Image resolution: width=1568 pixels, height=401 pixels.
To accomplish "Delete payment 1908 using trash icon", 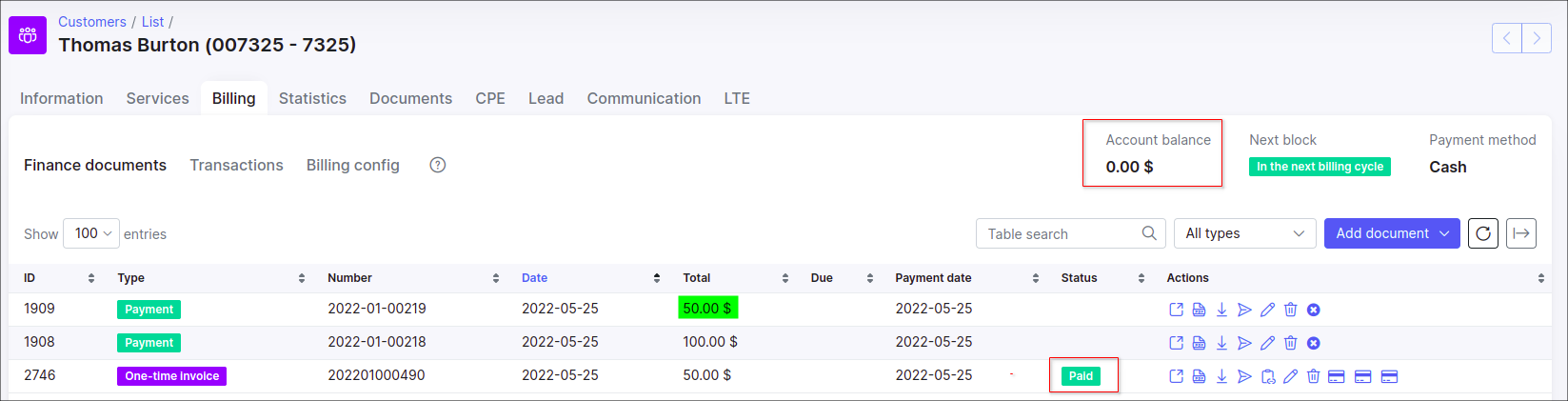I will [x=1290, y=343].
